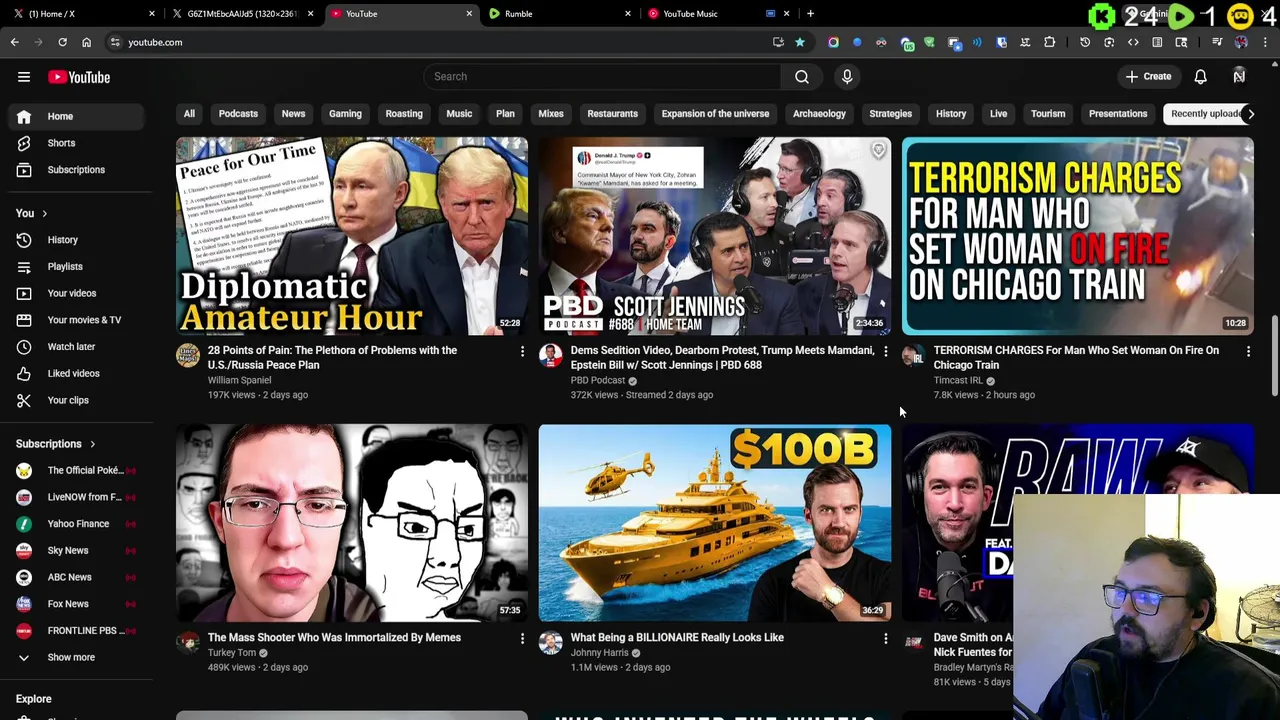Screen dimensions: 1280x720
Task: Expand the You section chevron
Action: pyautogui.click(x=44, y=213)
